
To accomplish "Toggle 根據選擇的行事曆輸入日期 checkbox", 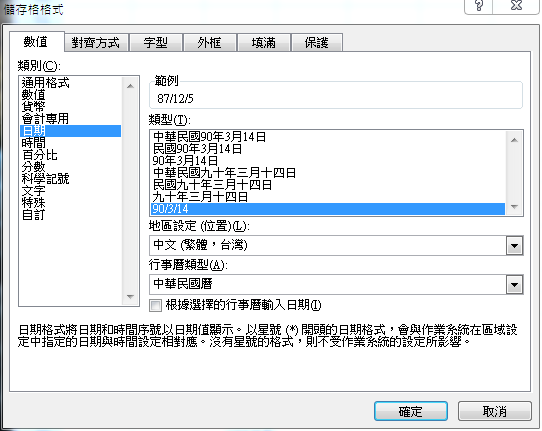I will 155,305.
